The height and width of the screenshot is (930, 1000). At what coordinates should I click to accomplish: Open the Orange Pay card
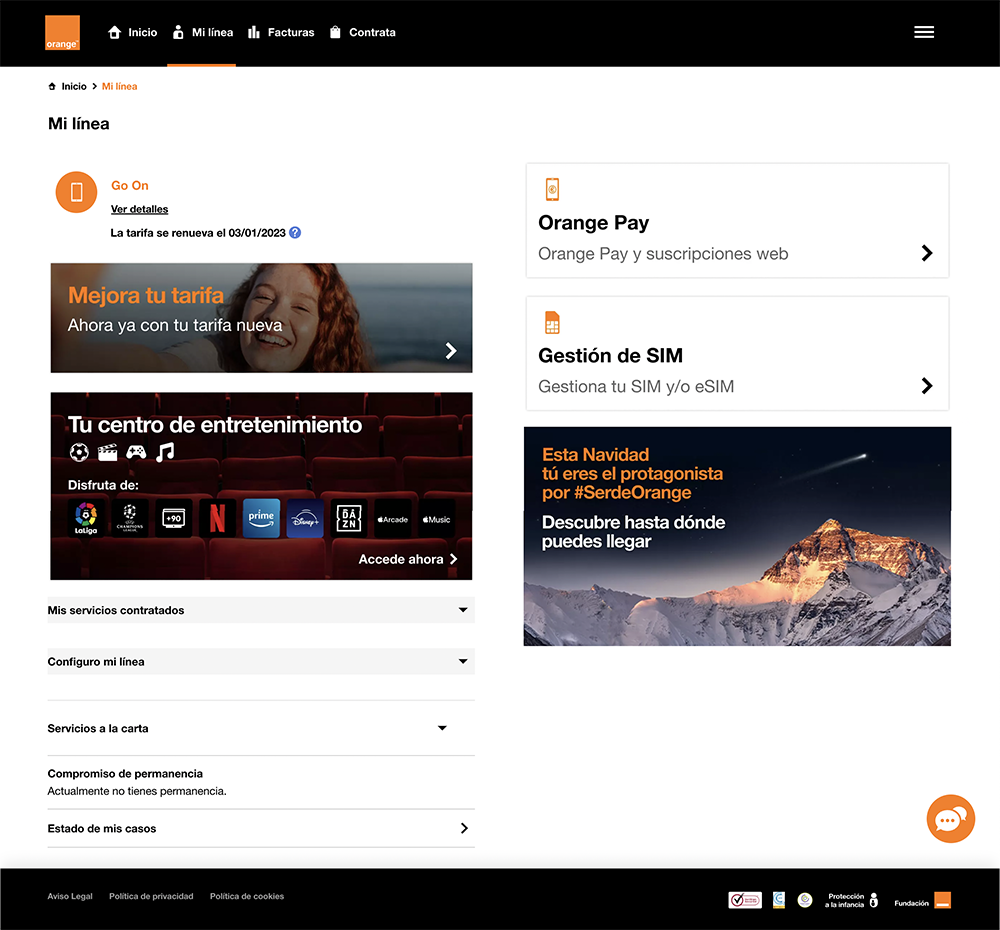click(x=737, y=221)
